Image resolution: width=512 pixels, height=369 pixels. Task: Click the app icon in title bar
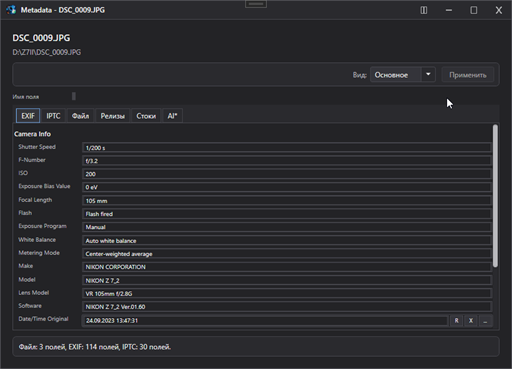click(11, 10)
